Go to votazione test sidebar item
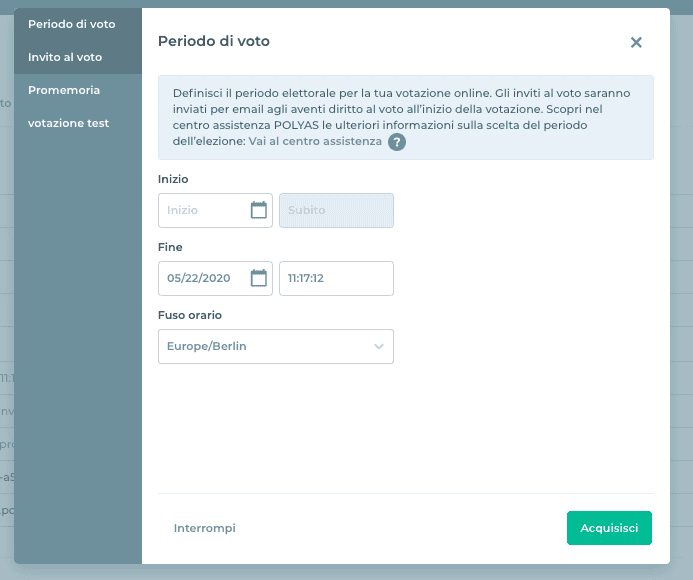The height and width of the screenshot is (580, 693). 69,123
